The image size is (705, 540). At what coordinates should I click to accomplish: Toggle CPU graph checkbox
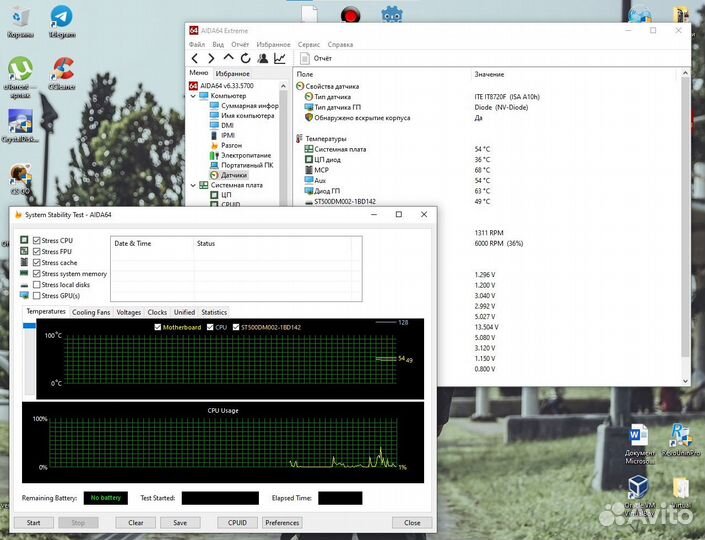[210, 327]
